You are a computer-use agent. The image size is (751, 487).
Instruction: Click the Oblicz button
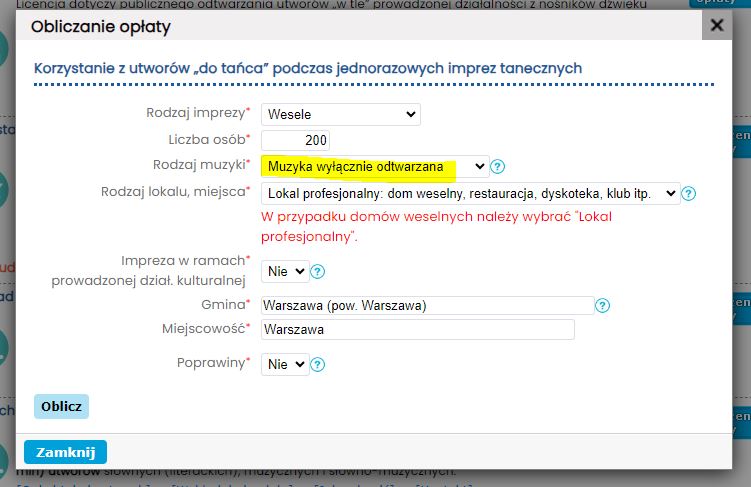click(61, 407)
